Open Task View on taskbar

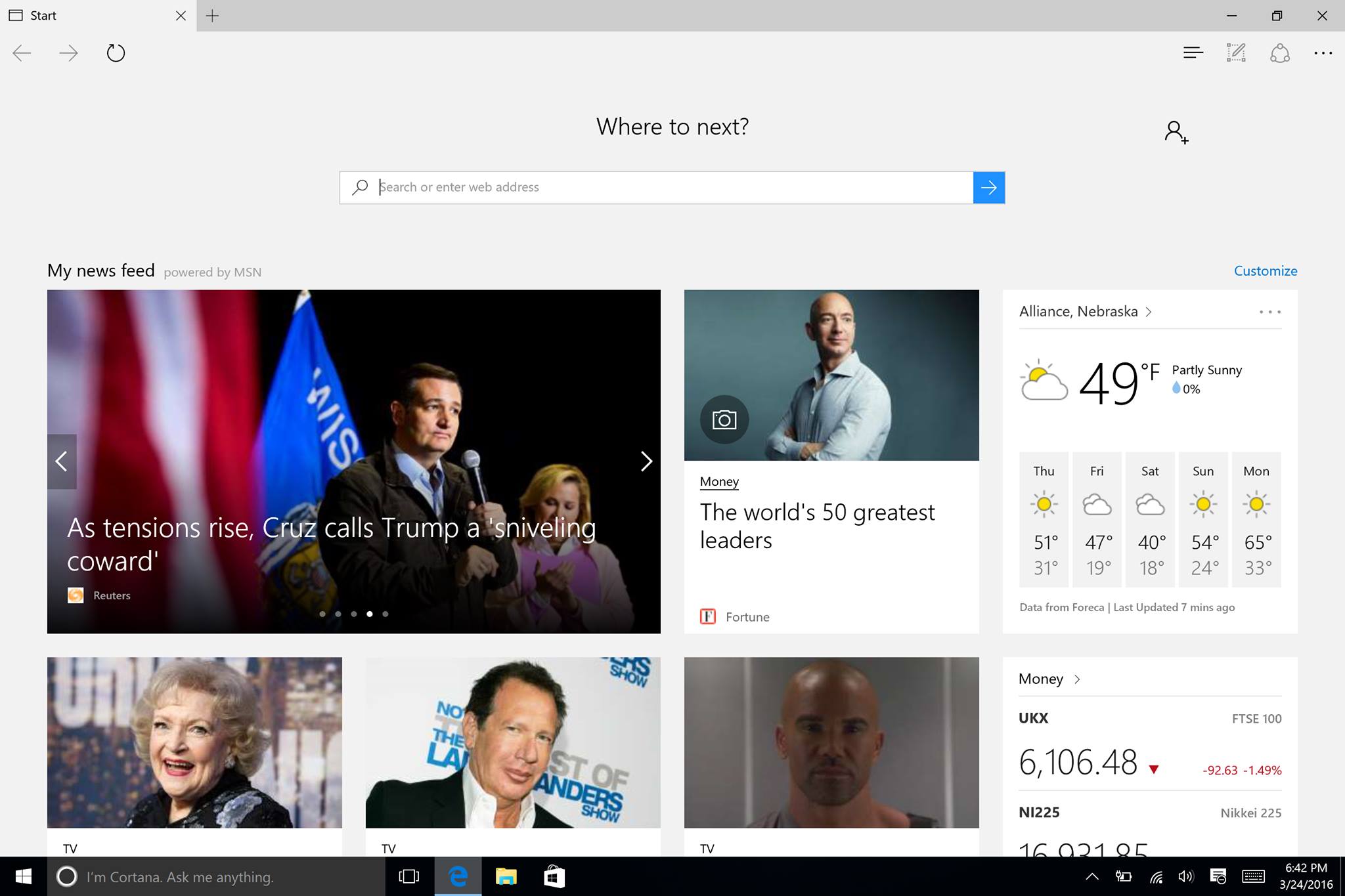click(409, 876)
